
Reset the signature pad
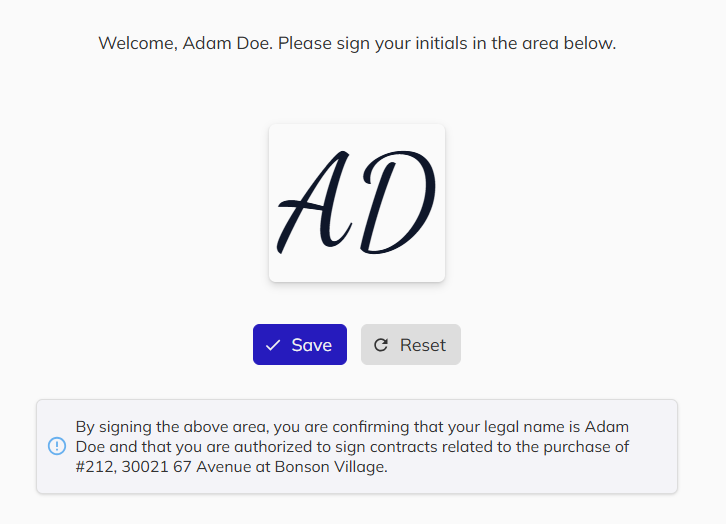pyautogui.click(x=411, y=345)
